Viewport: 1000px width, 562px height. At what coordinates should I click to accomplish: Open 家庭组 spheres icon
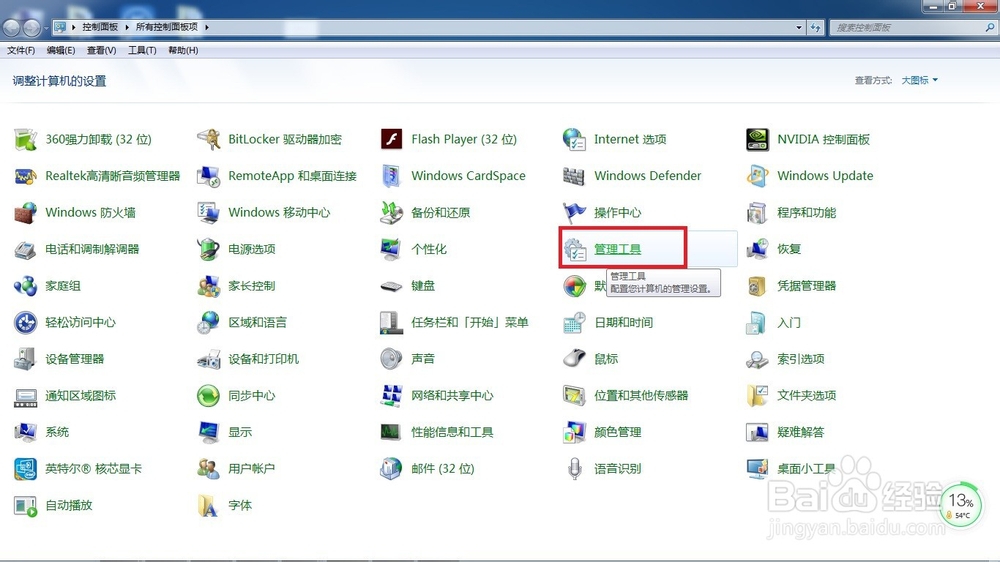pos(26,285)
